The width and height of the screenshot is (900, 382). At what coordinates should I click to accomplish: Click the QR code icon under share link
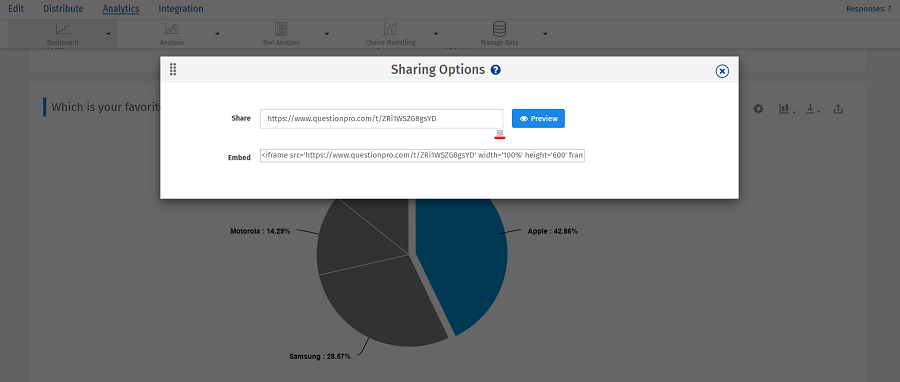[499, 133]
